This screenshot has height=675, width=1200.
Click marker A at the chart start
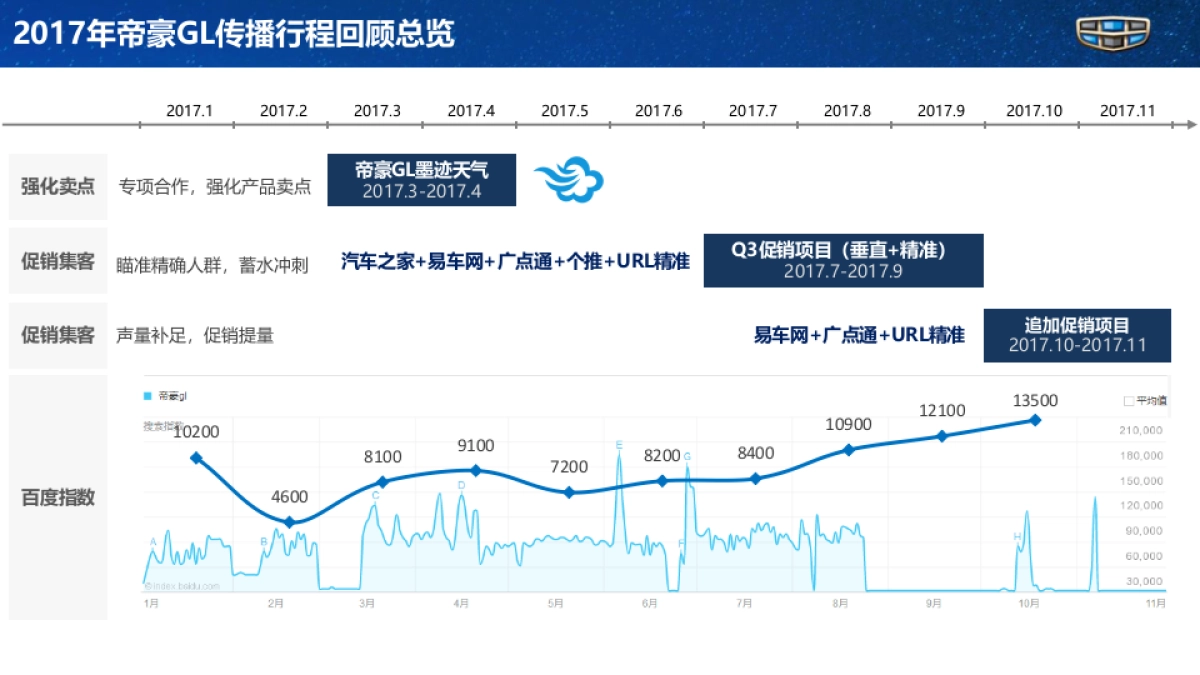[152, 541]
